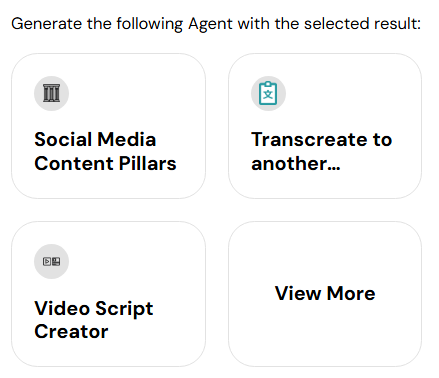This screenshot has width=439, height=378.
Task: Click the truncated "another..." text
Action: click(x=296, y=163)
